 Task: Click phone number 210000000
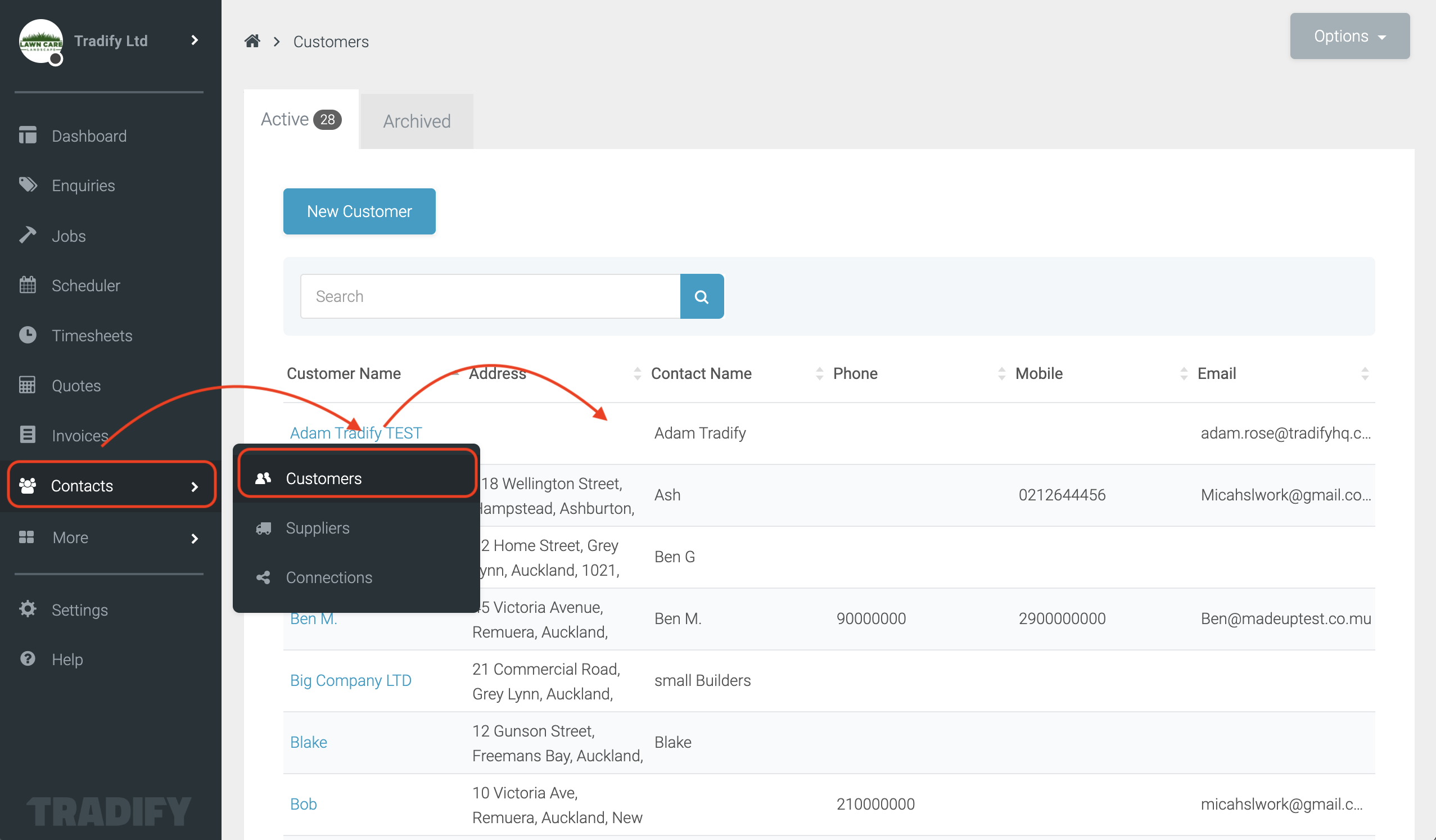[875, 804]
